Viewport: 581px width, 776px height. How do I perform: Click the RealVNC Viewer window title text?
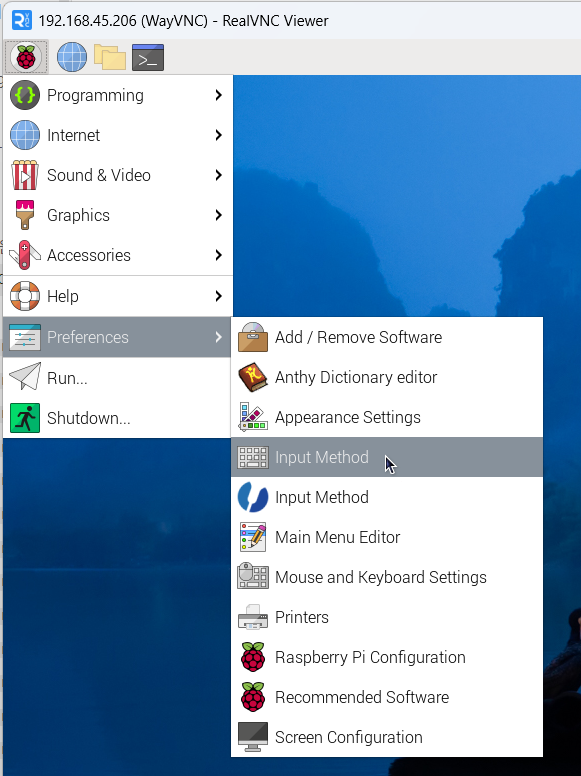pos(183,21)
